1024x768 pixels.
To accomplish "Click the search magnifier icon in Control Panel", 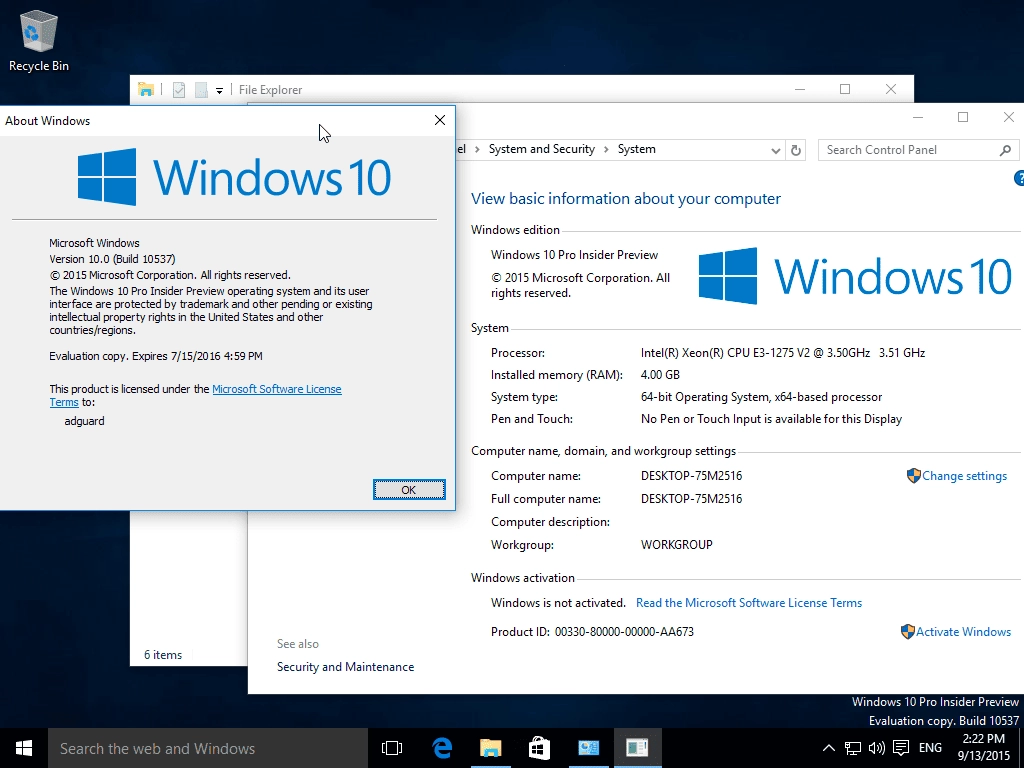I will [1005, 150].
